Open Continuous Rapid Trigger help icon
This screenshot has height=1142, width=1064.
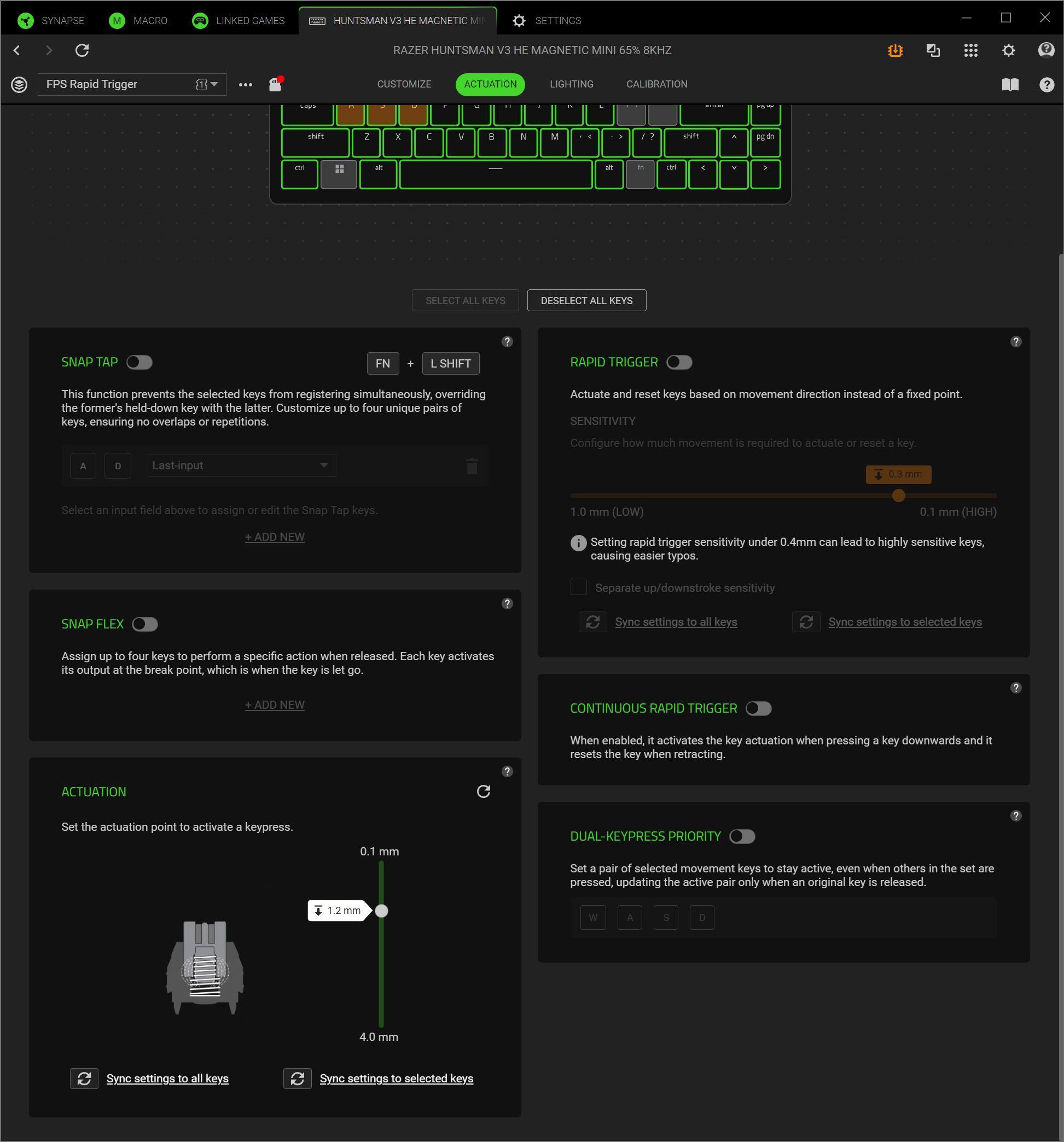(x=1016, y=688)
